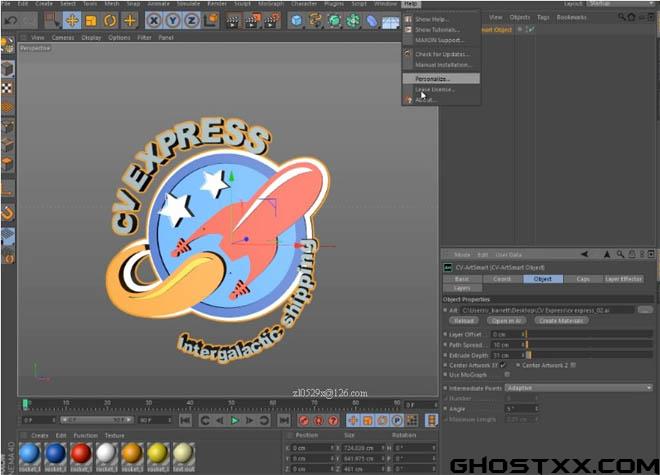The width and height of the screenshot is (660, 475).
Task: Click the Reload button
Action: tap(463, 321)
